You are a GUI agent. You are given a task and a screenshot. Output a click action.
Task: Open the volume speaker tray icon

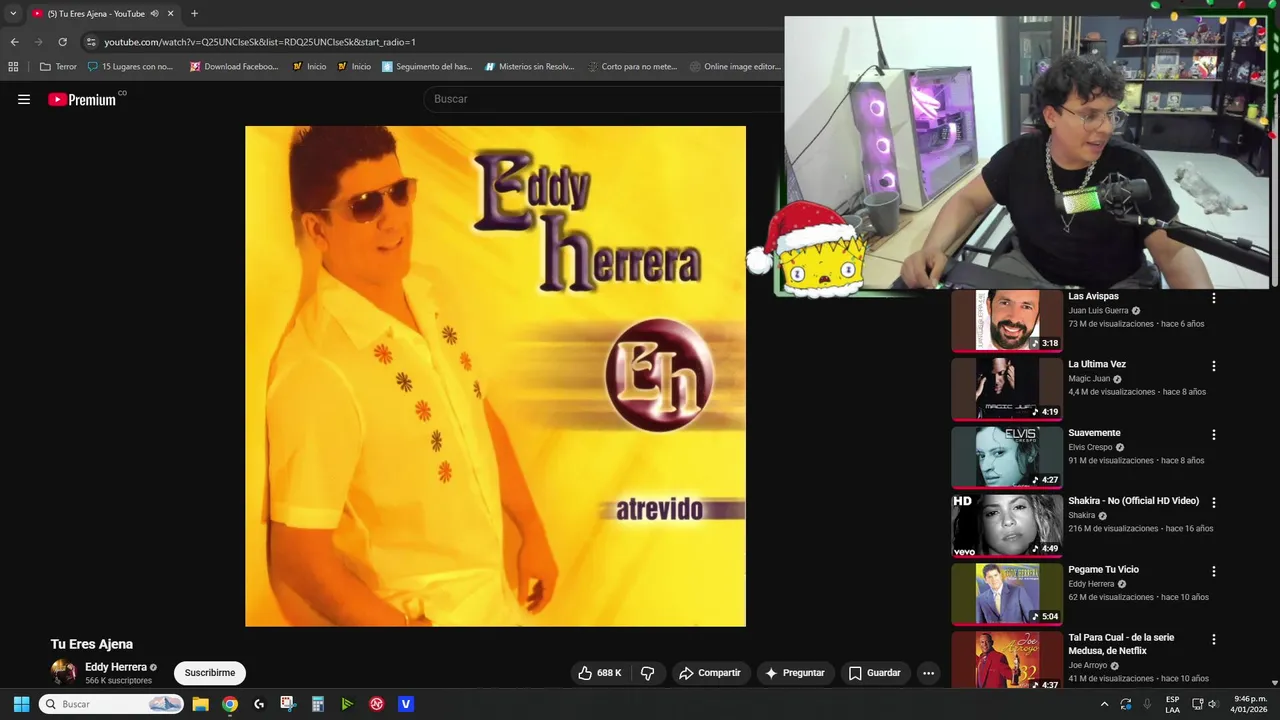[x=1213, y=704]
